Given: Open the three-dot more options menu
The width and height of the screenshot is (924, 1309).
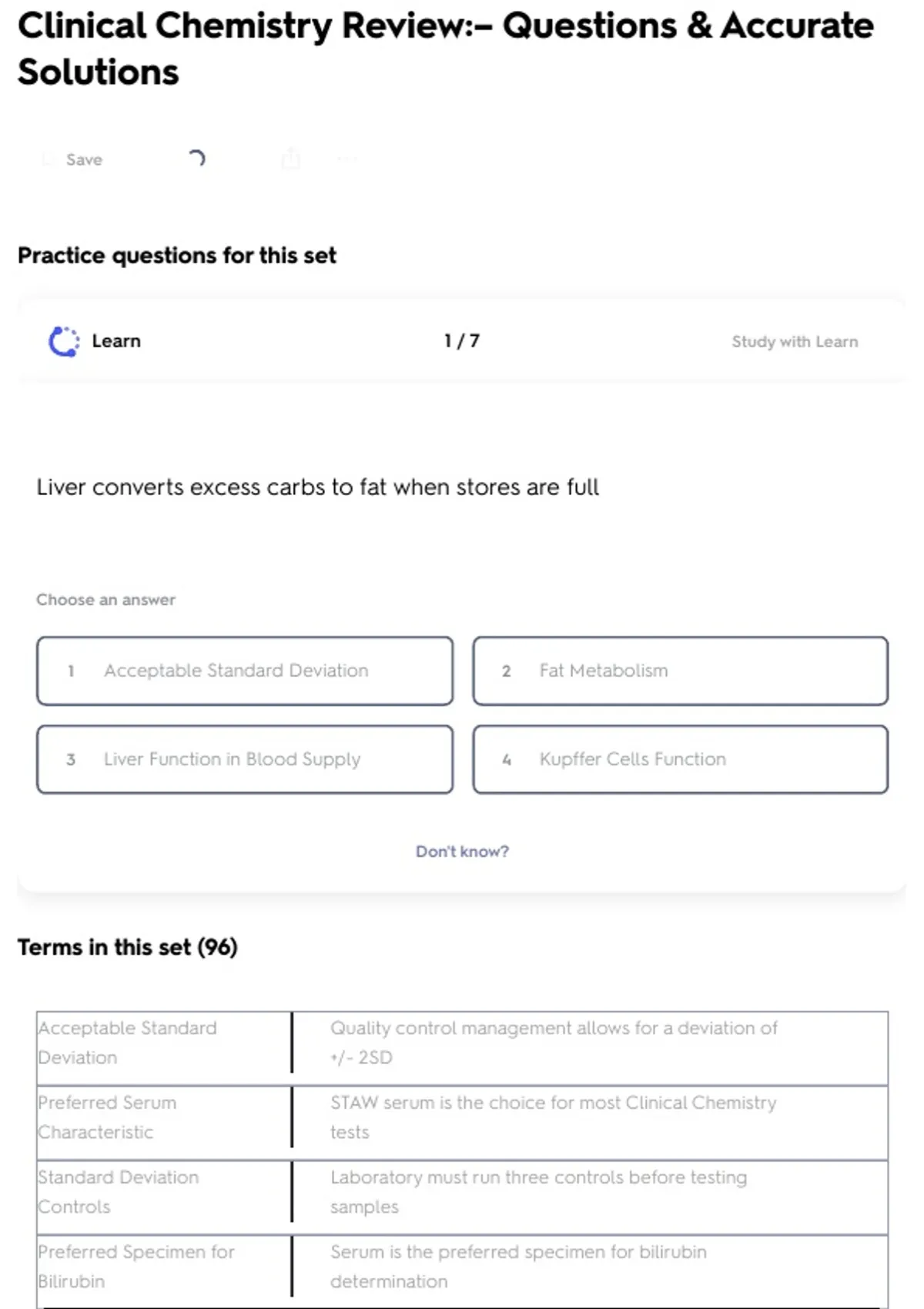Looking at the screenshot, I should 346,159.
